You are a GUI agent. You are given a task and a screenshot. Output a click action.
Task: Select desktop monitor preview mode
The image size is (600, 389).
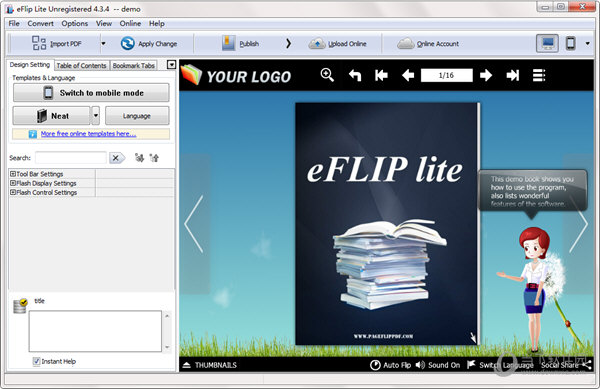click(548, 43)
